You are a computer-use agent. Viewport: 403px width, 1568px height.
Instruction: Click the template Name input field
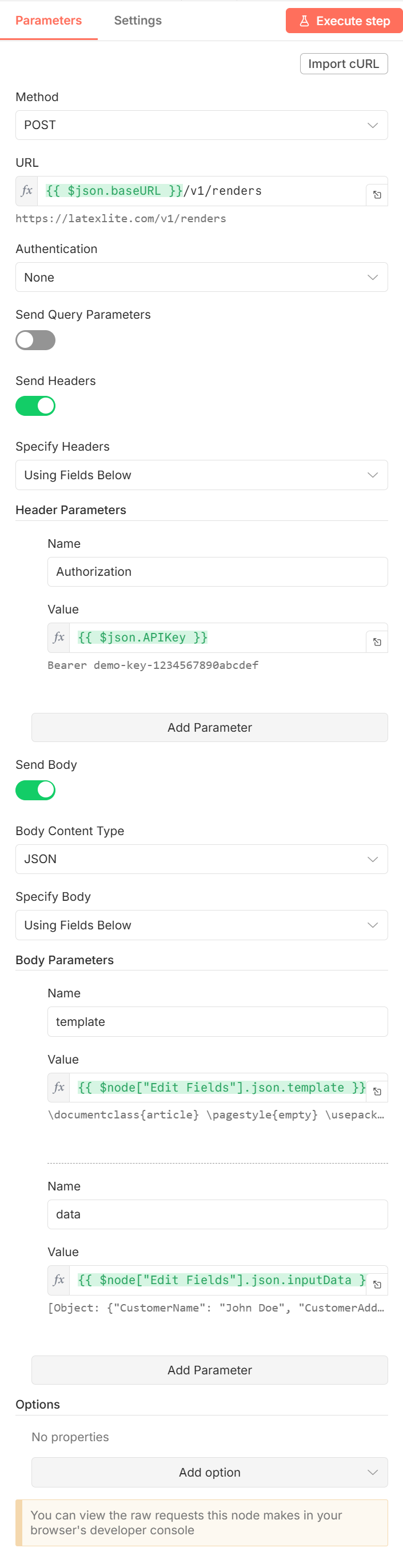point(217,1021)
